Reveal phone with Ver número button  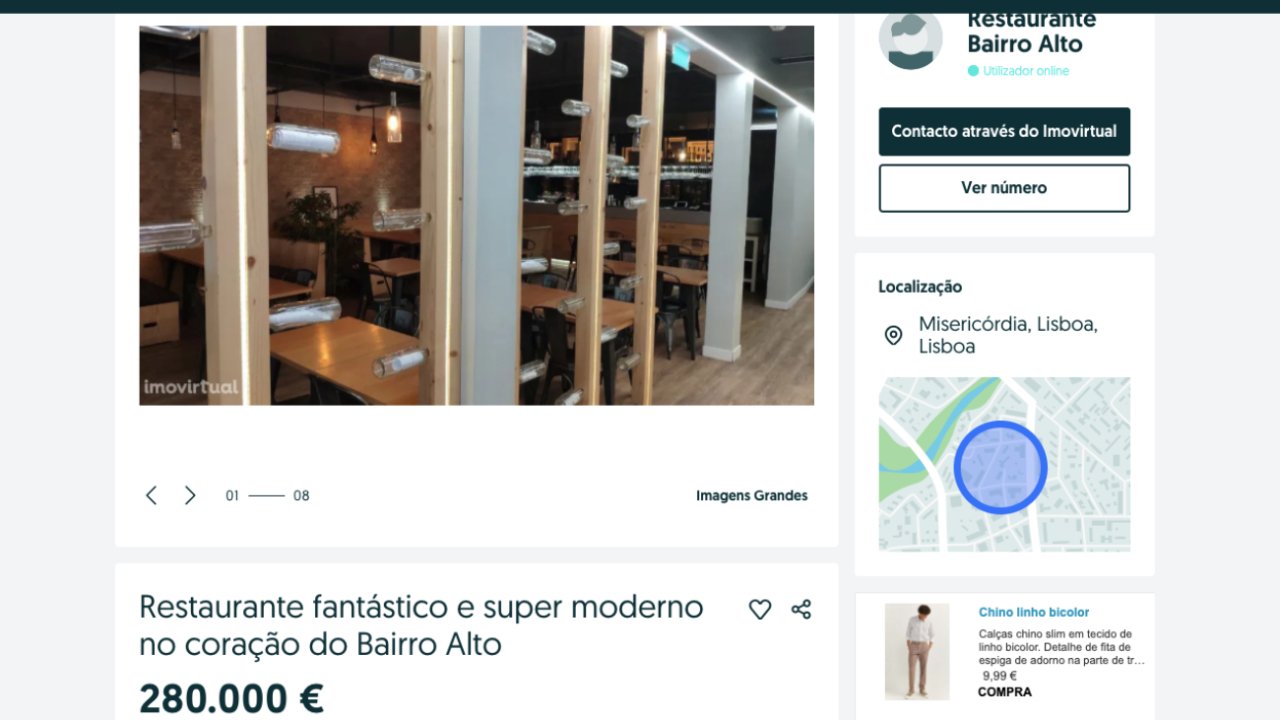click(x=1004, y=188)
